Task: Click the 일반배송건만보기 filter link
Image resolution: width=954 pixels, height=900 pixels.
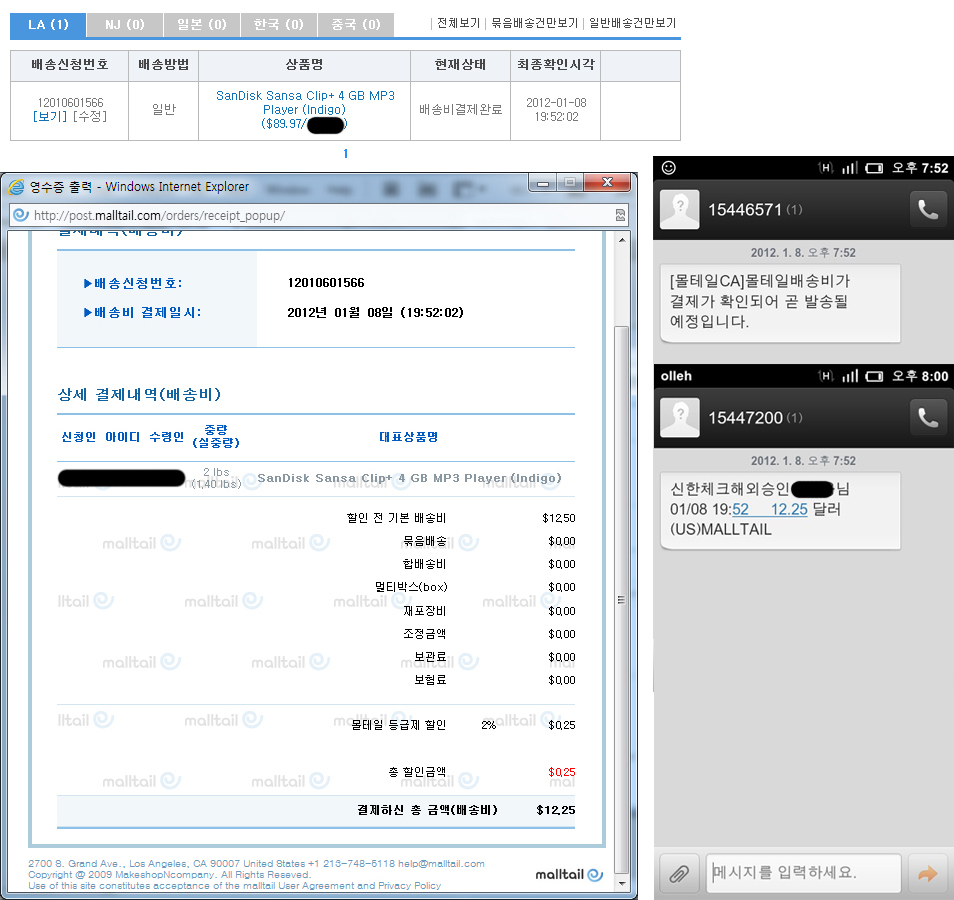Action: [632, 23]
